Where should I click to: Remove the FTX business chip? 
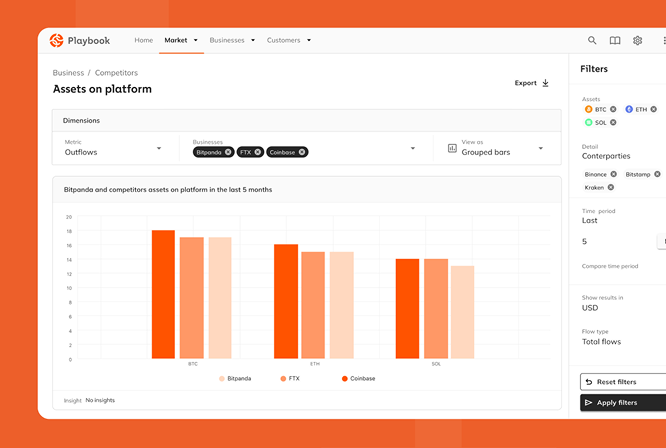pyautogui.click(x=258, y=152)
